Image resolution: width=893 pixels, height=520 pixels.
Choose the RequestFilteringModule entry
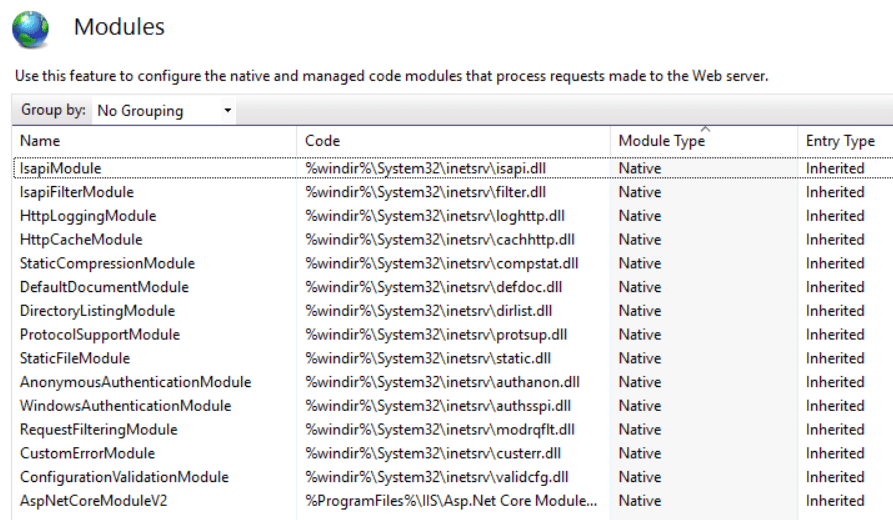coord(98,430)
